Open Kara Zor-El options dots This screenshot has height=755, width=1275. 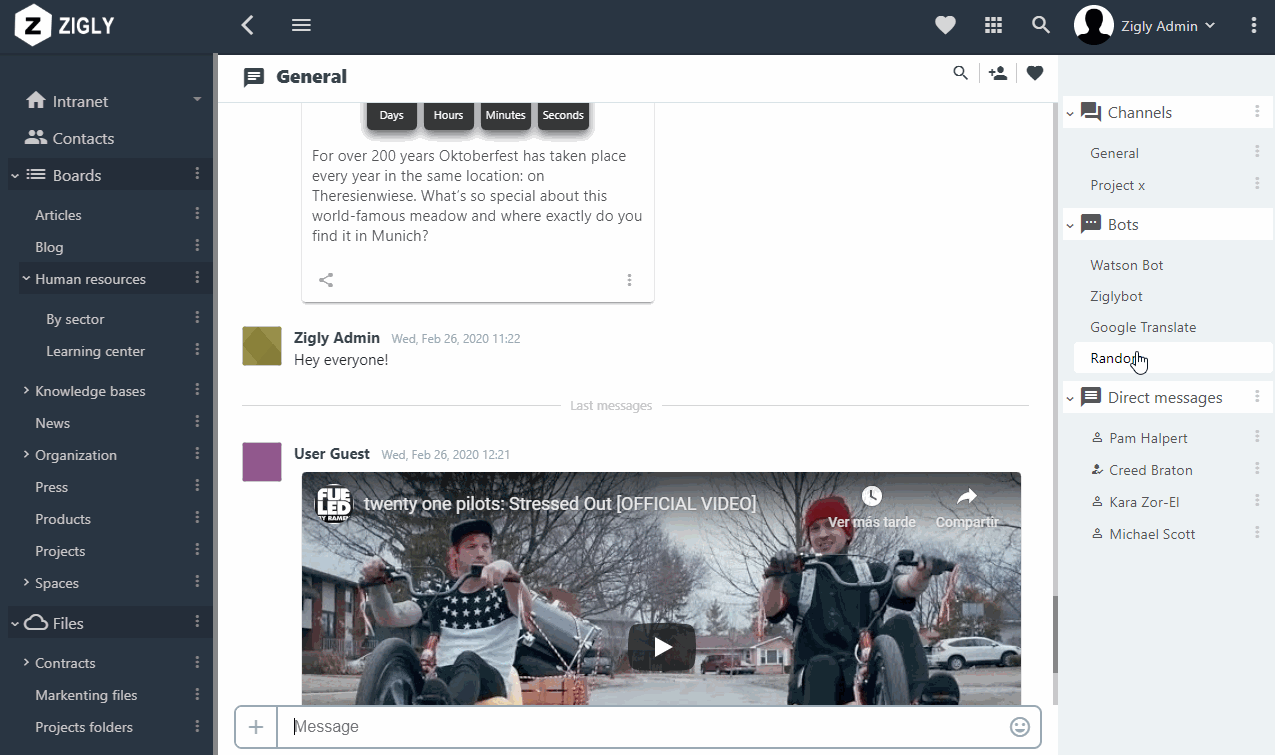1257,501
